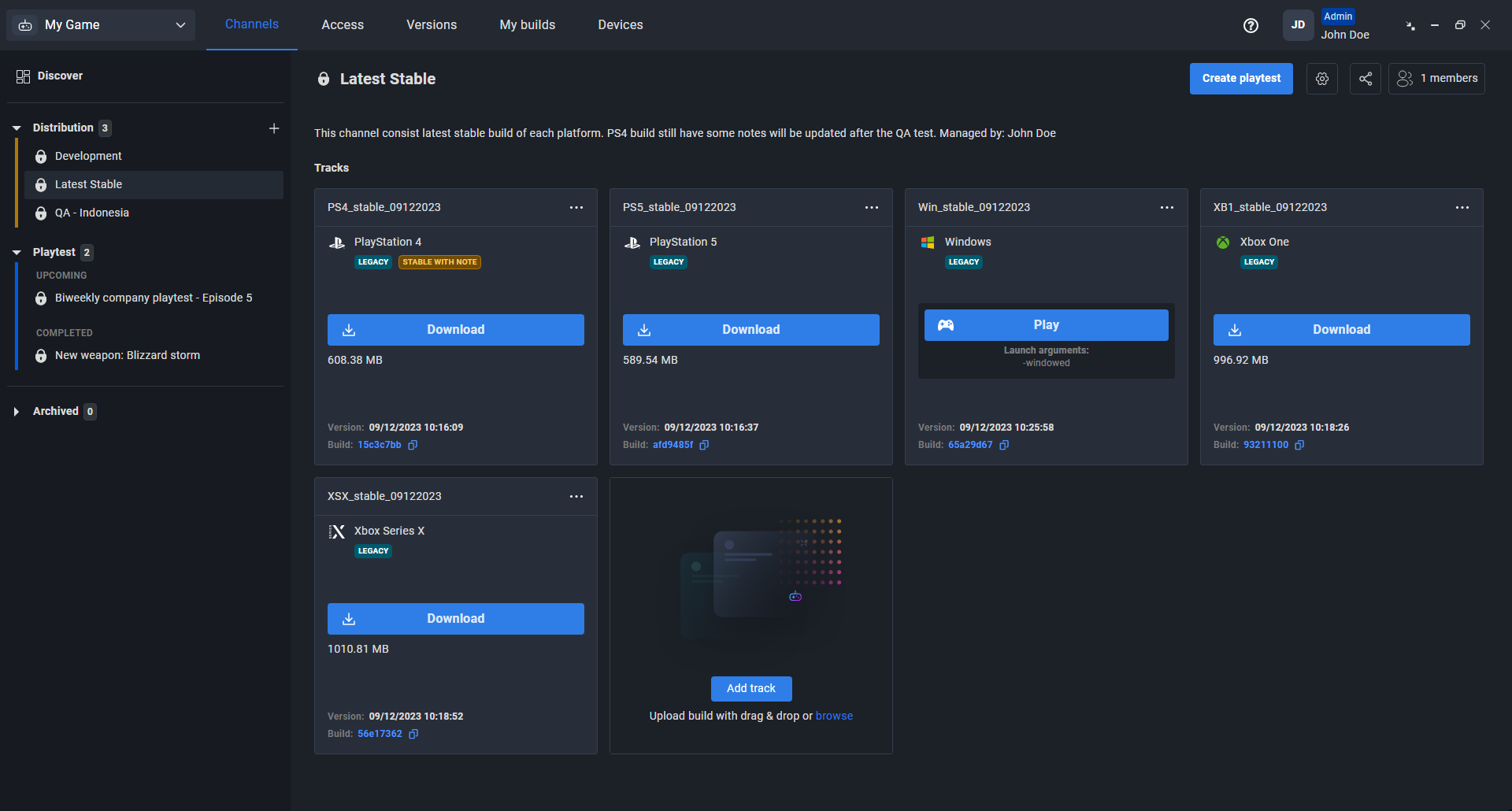This screenshot has width=1512, height=811.
Task: Click the pin window icon in title bar
Action: click(x=1410, y=25)
